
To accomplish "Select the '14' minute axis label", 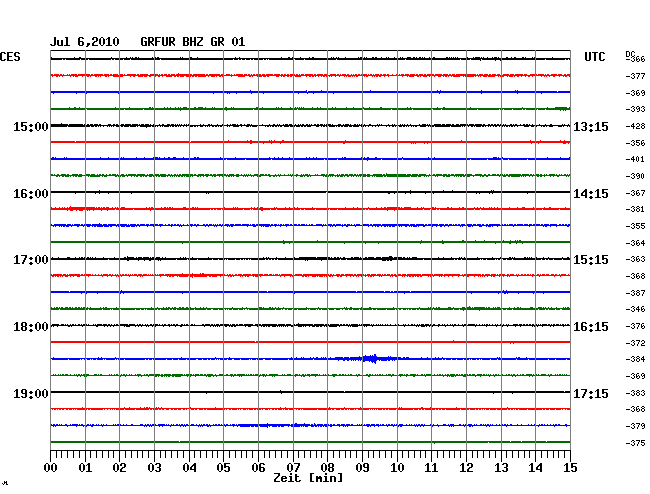I will pos(536,468).
